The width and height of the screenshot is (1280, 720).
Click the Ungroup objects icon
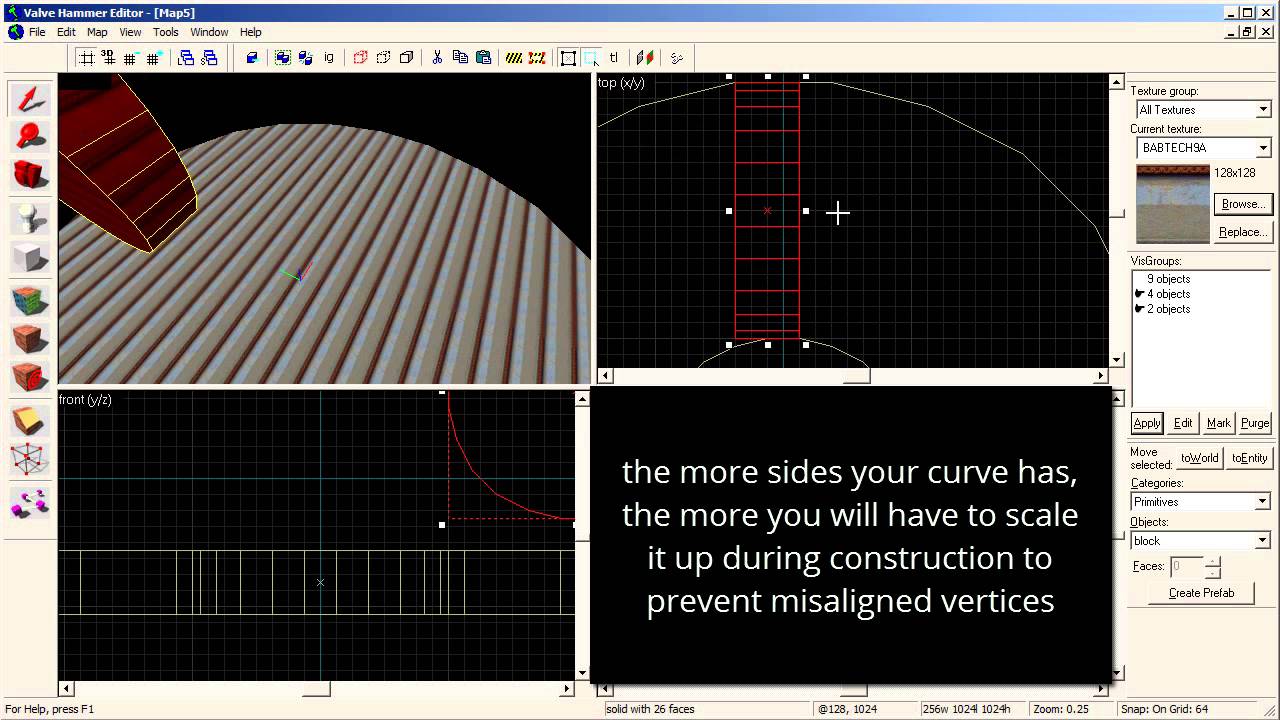click(306, 58)
